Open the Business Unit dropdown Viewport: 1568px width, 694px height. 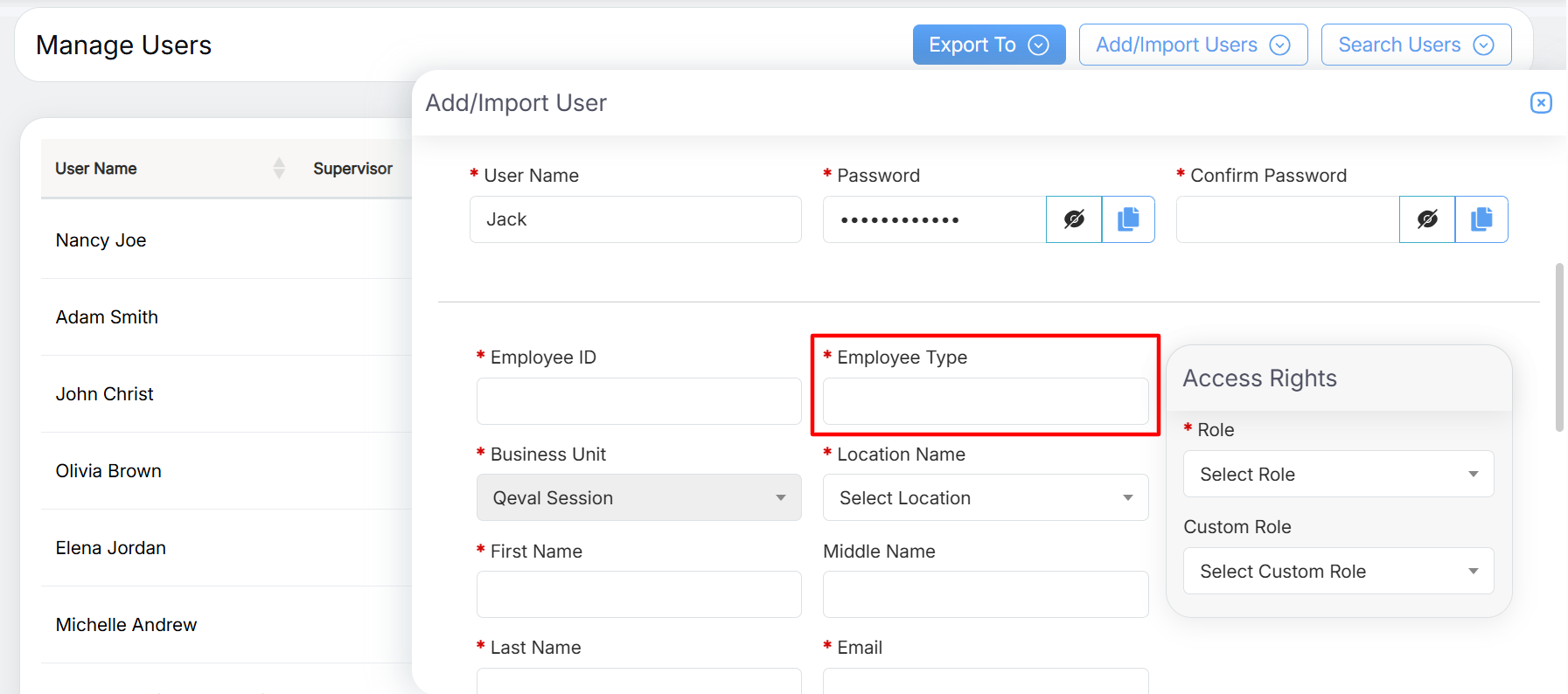pos(638,497)
